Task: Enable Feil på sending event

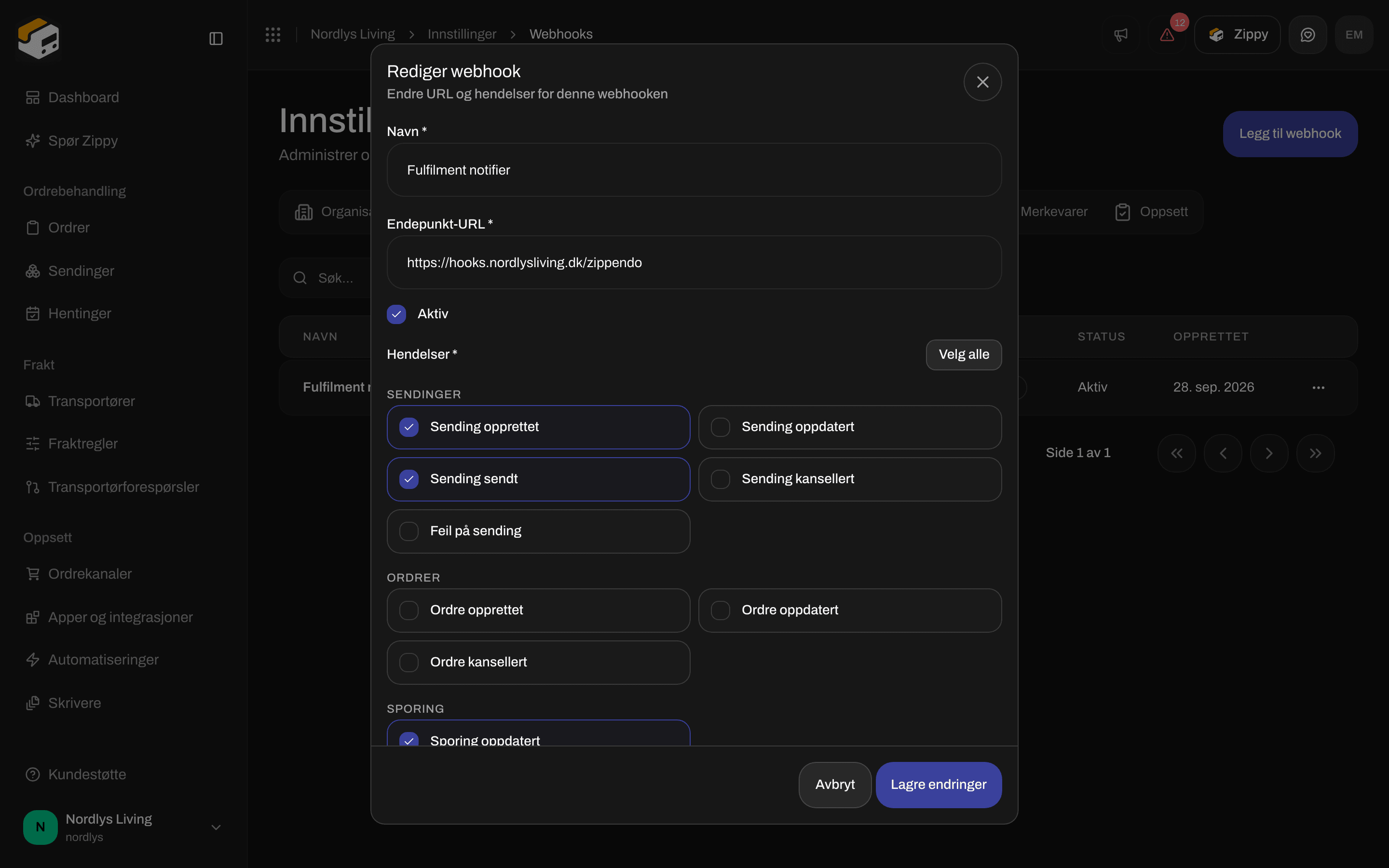Action: (538, 531)
